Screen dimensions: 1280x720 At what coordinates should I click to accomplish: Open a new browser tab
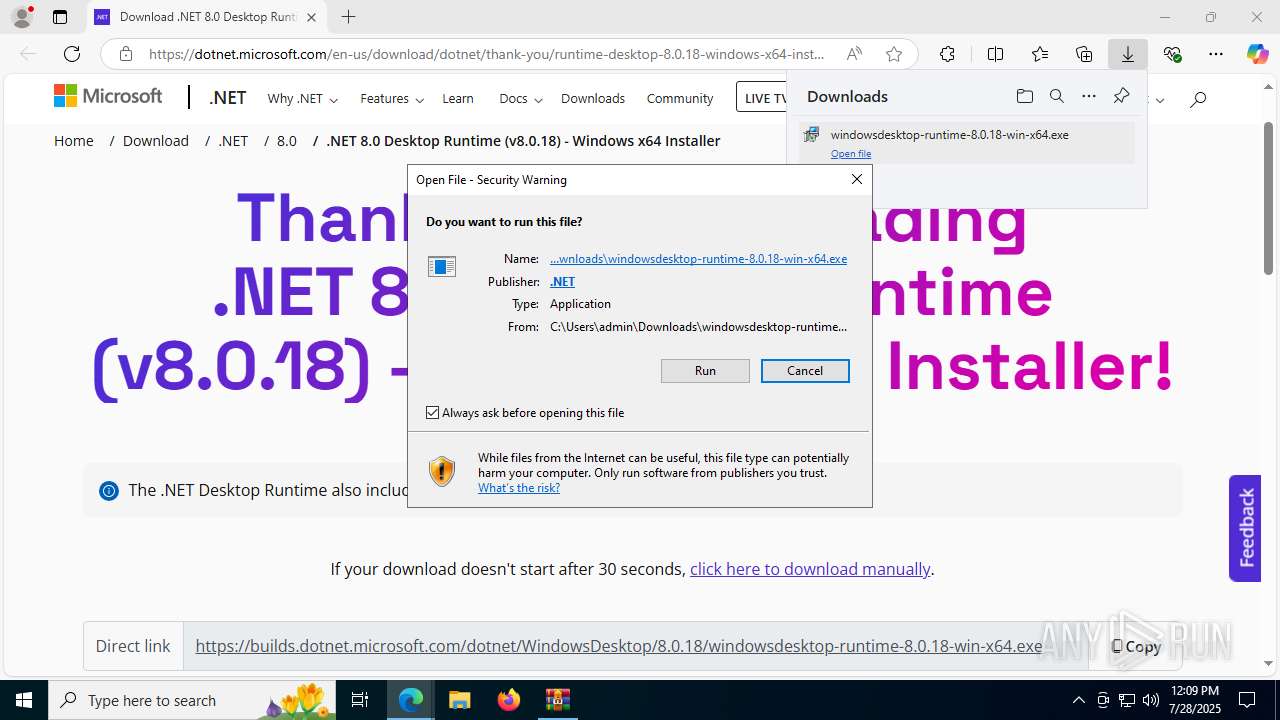coord(348,17)
